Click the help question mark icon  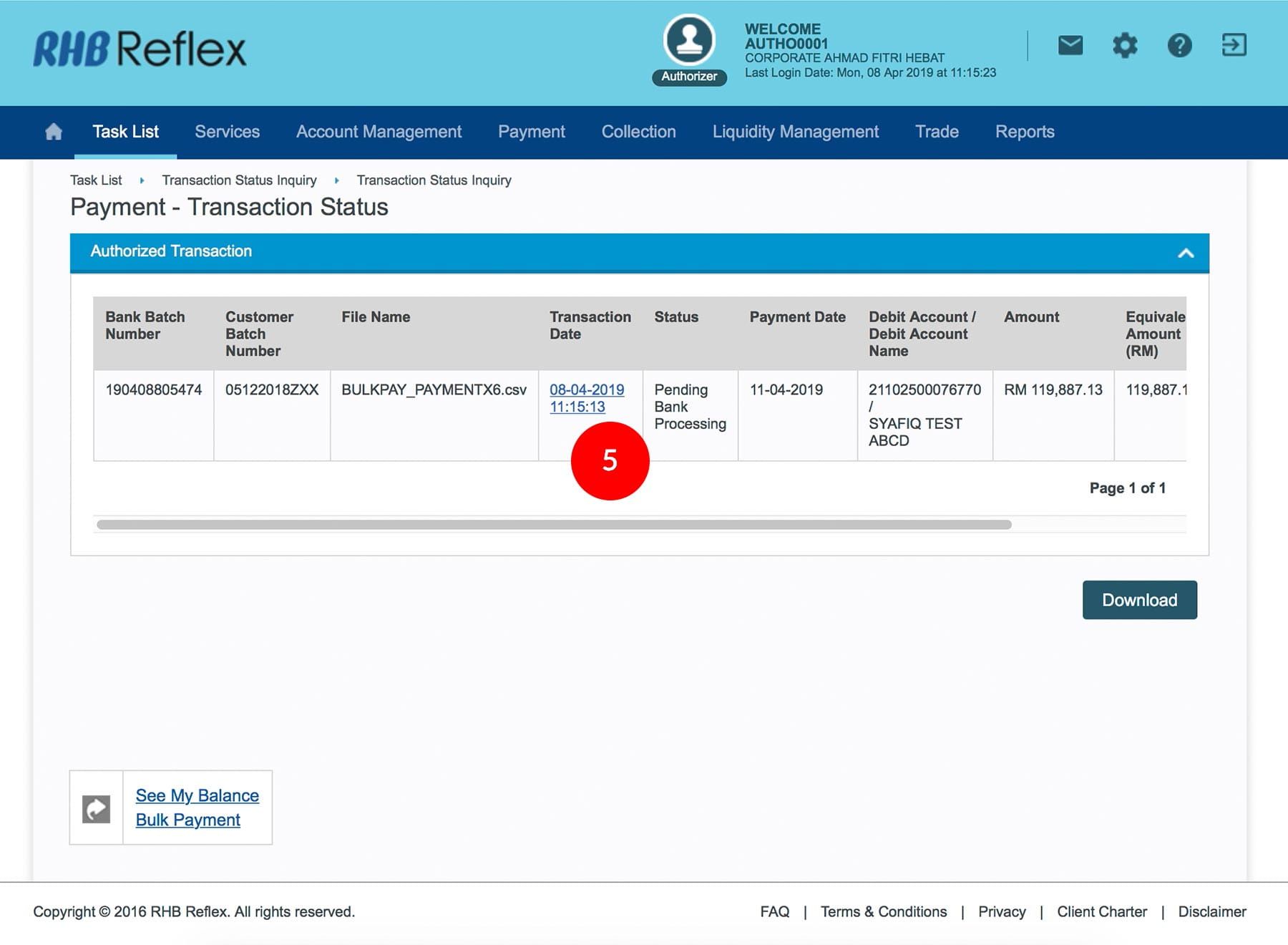click(x=1179, y=46)
